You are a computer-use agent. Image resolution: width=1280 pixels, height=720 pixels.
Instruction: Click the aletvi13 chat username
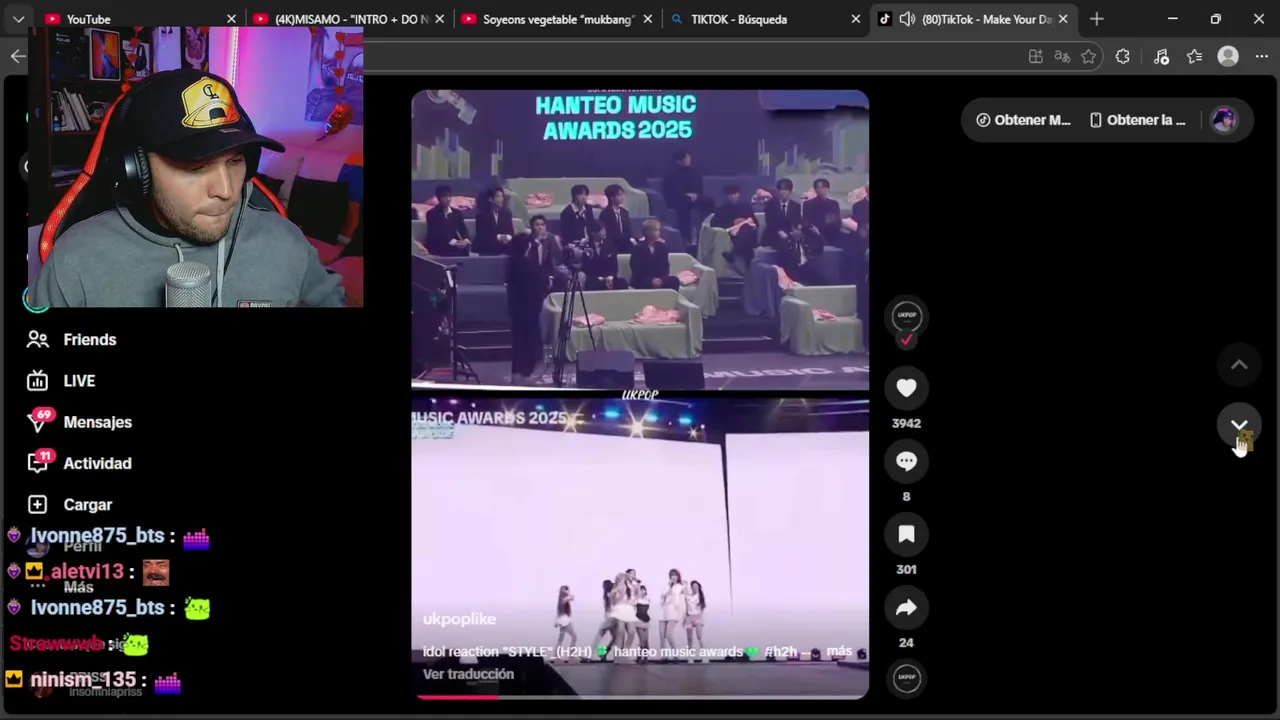coord(87,572)
